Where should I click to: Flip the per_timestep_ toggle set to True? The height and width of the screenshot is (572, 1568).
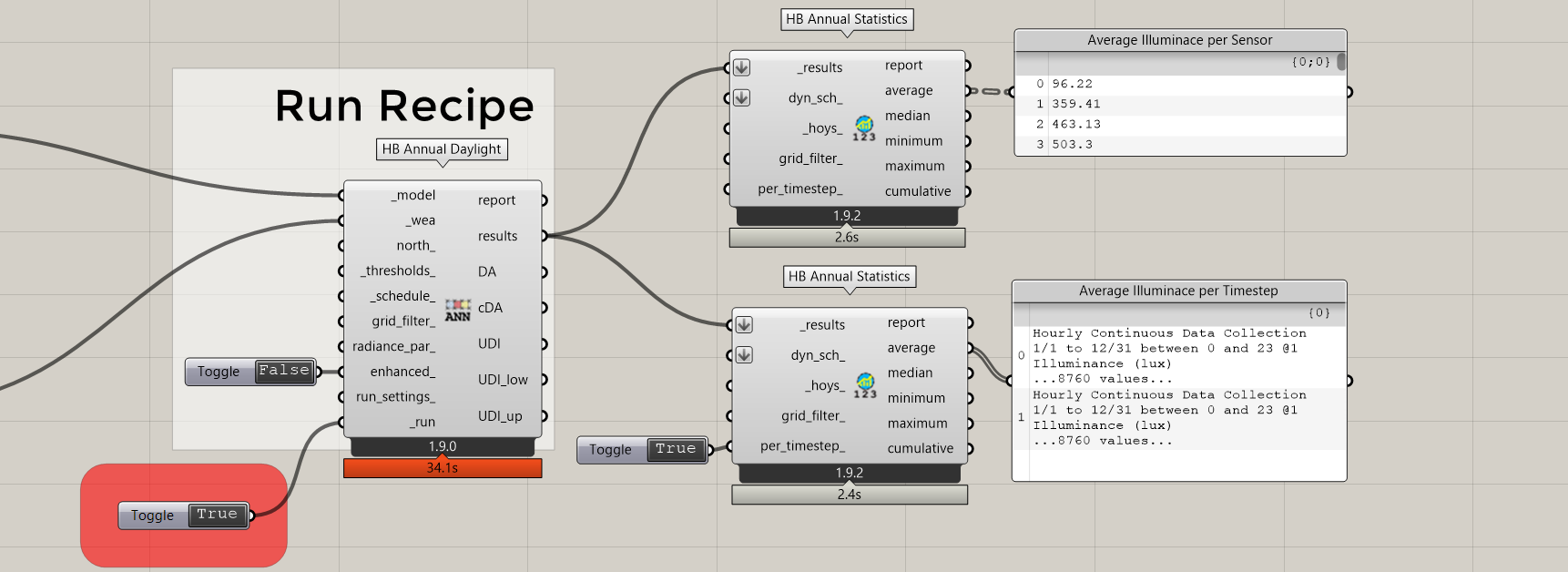[675, 449]
